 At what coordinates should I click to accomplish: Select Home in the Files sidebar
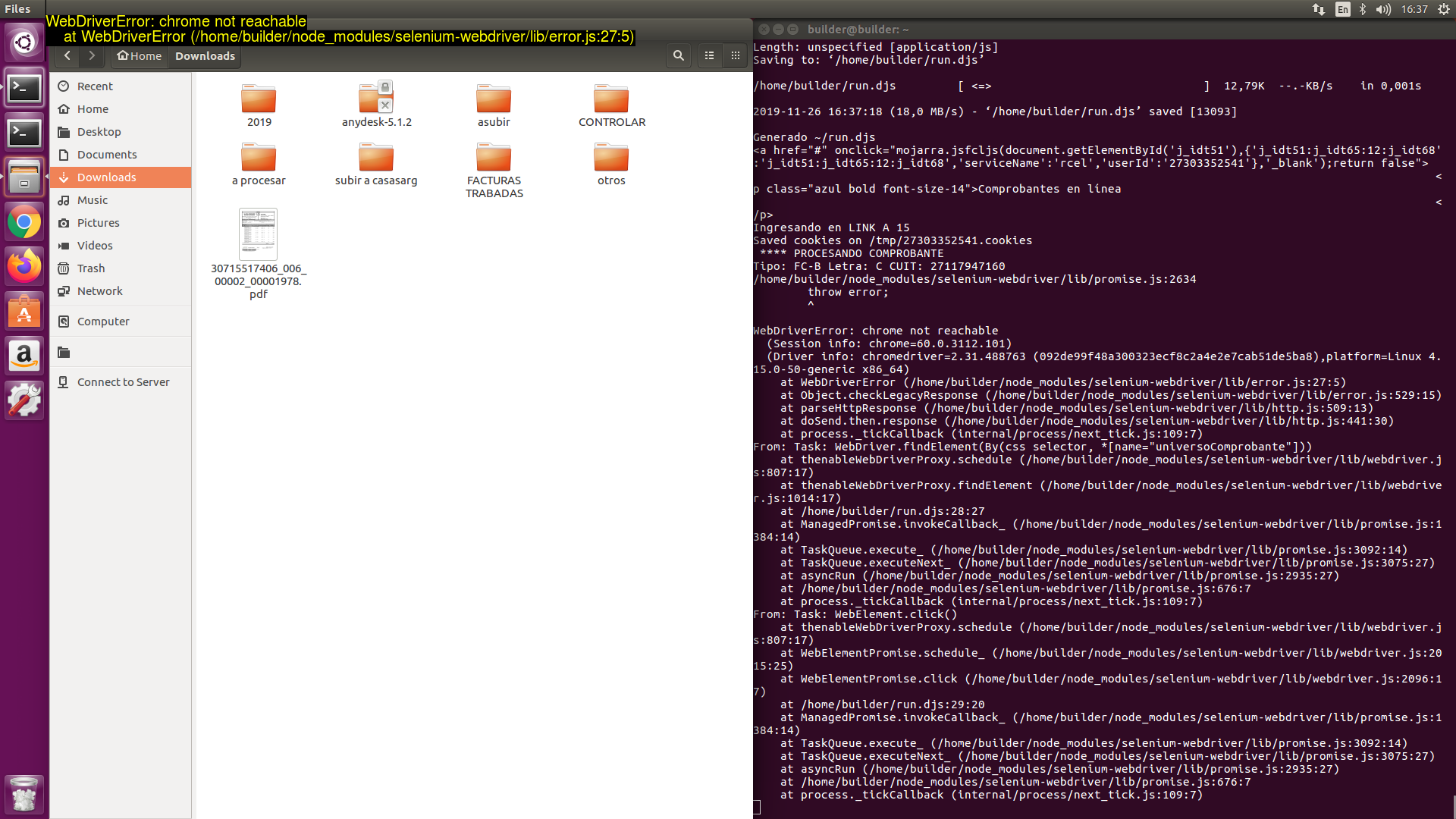pyautogui.click(x=121, y=109)
